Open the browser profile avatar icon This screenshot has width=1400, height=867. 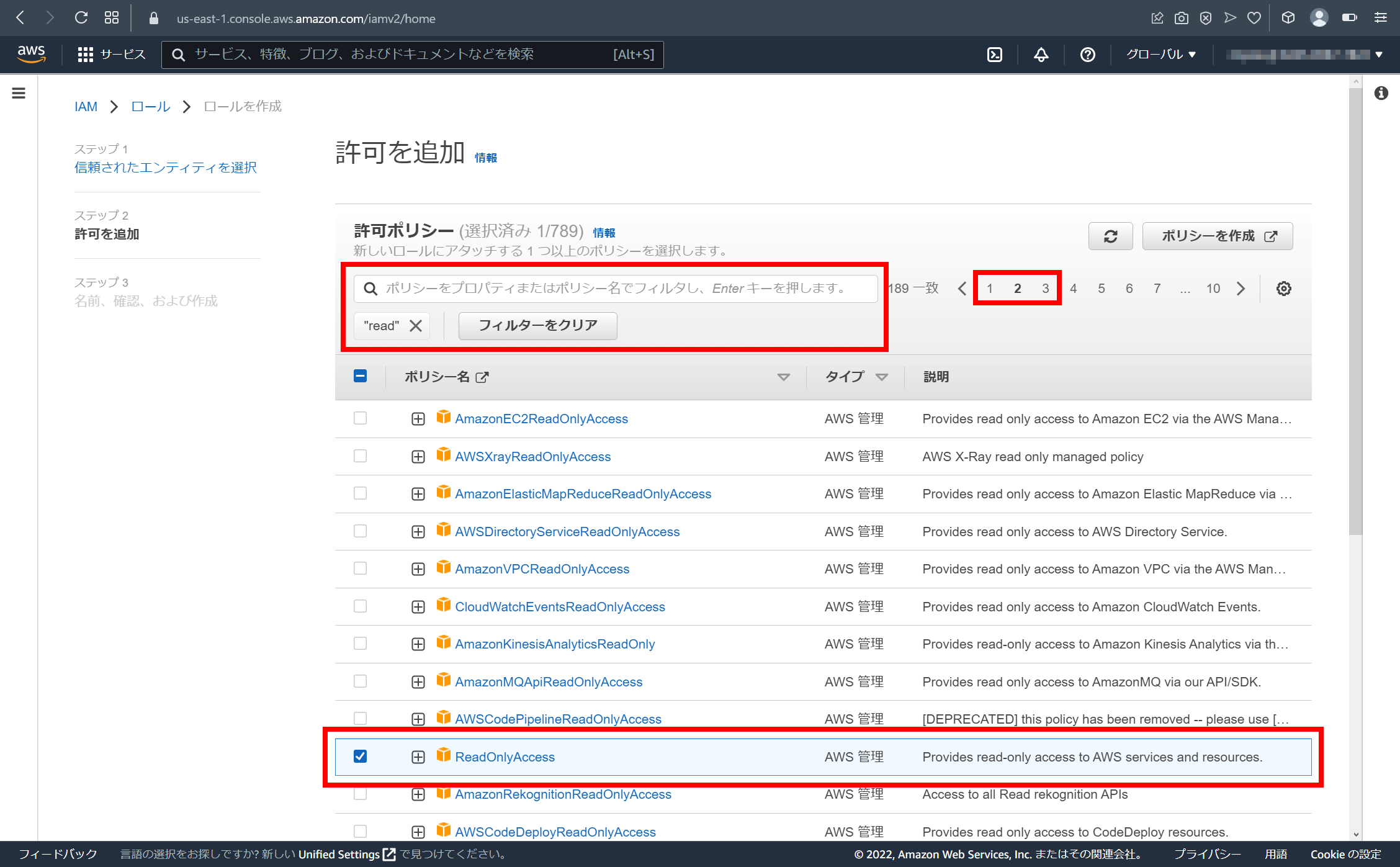(1319, 18)
